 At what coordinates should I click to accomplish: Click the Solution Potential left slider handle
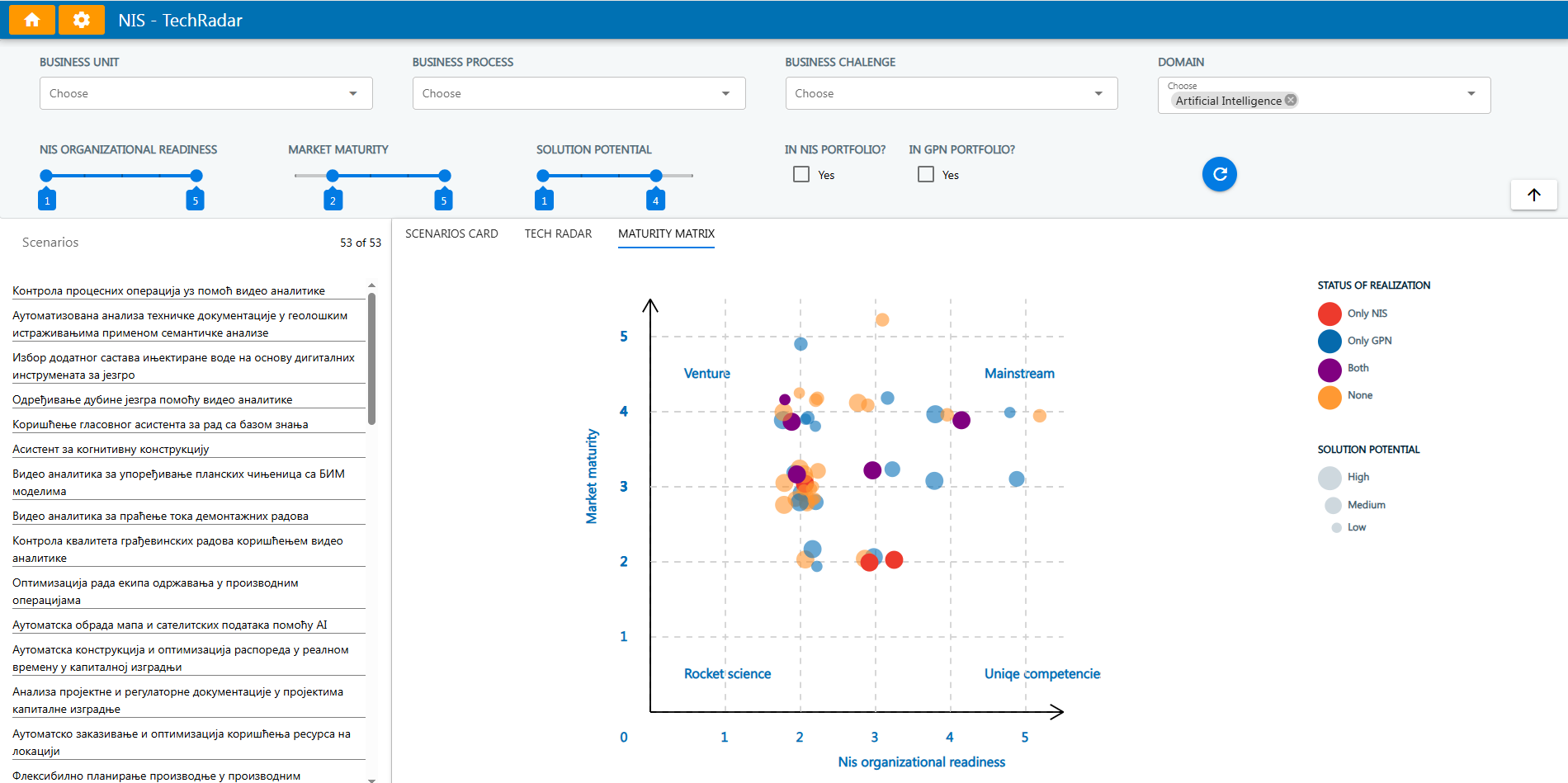point(543,176)
